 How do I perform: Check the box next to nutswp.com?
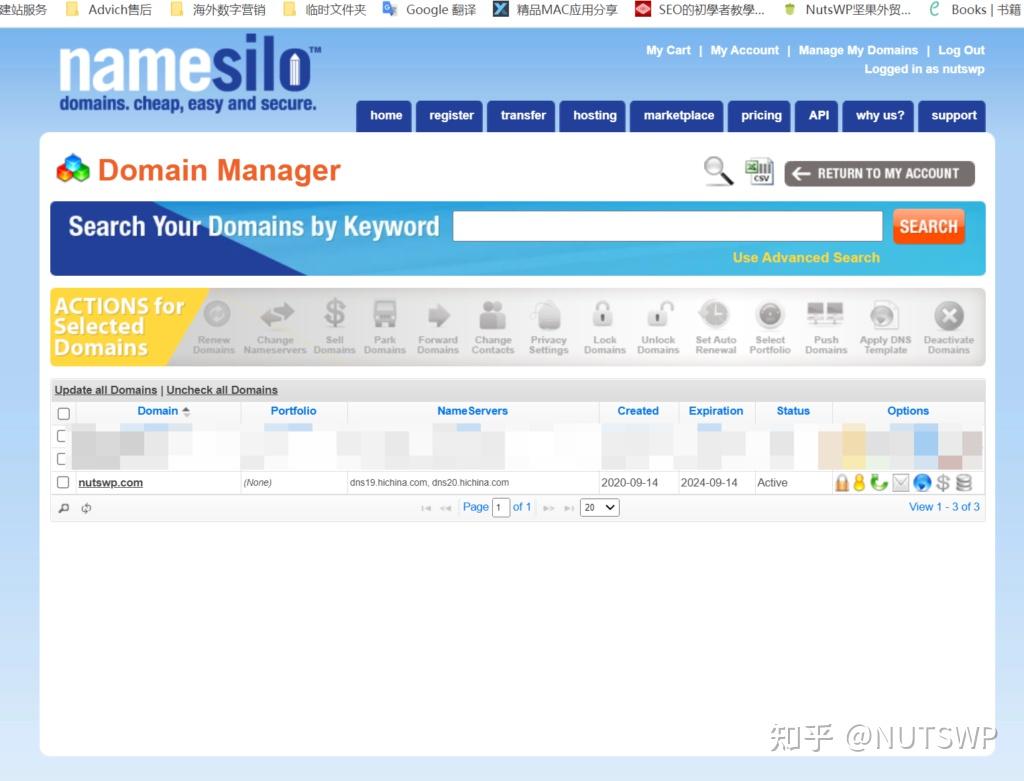63,482
